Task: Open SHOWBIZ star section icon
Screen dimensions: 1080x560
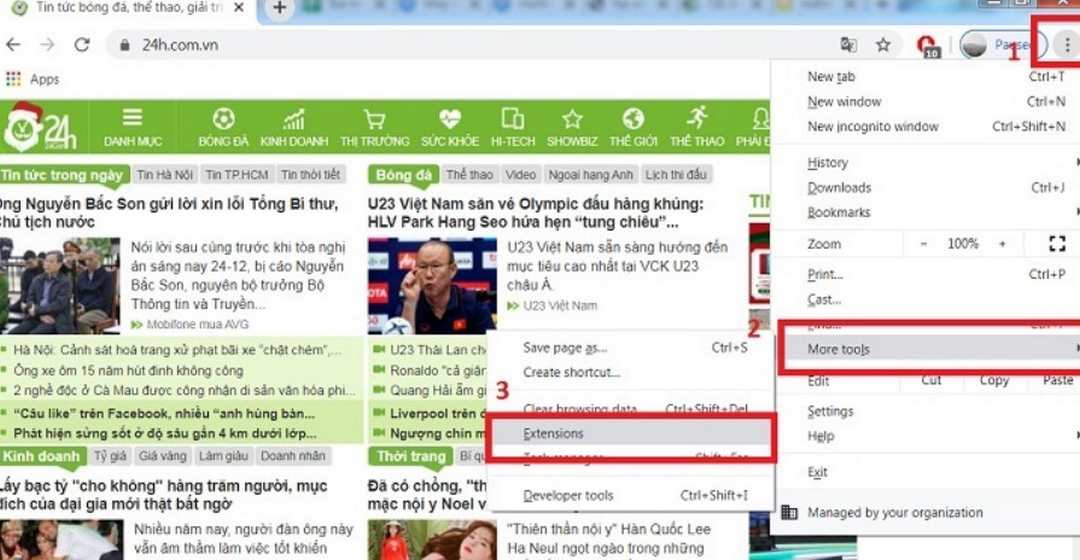Action: pos(572,119)
